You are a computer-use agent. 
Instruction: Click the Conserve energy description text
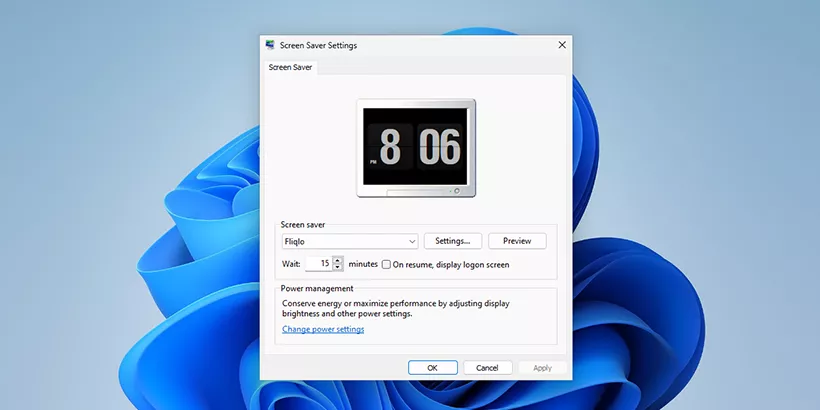[396, 309]
